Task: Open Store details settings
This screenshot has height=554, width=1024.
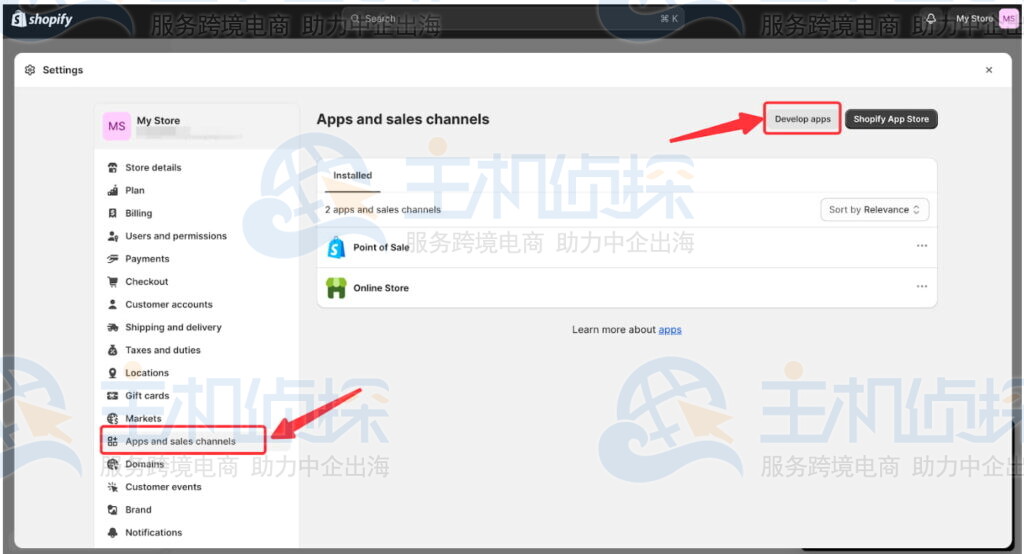Action: (x=153, y=167)
